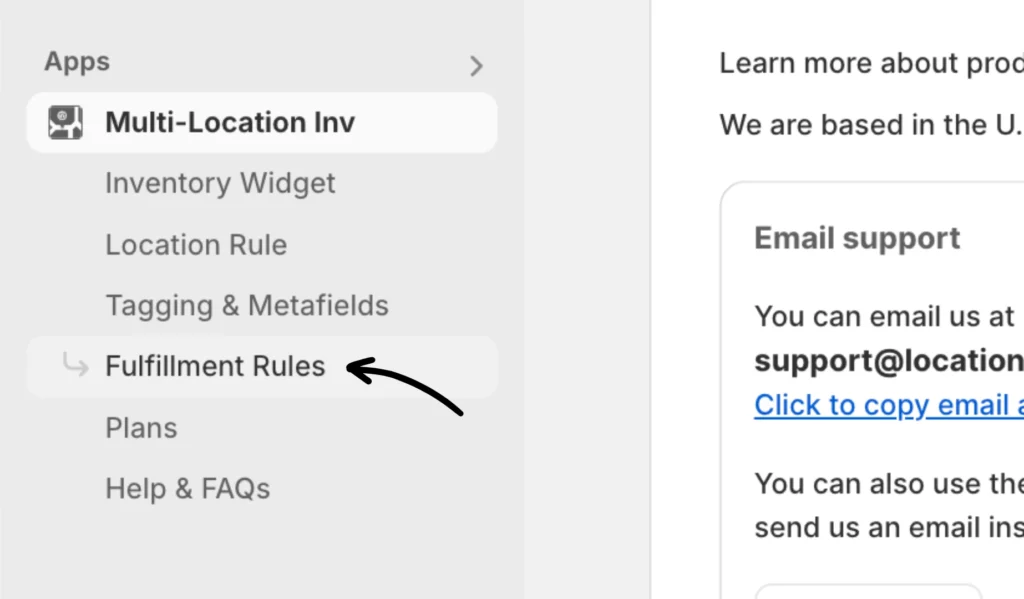Open Help & FAQs
The height and width of the screenshot is (599, 1024).
pyautogui.click(x=188, y=489)
